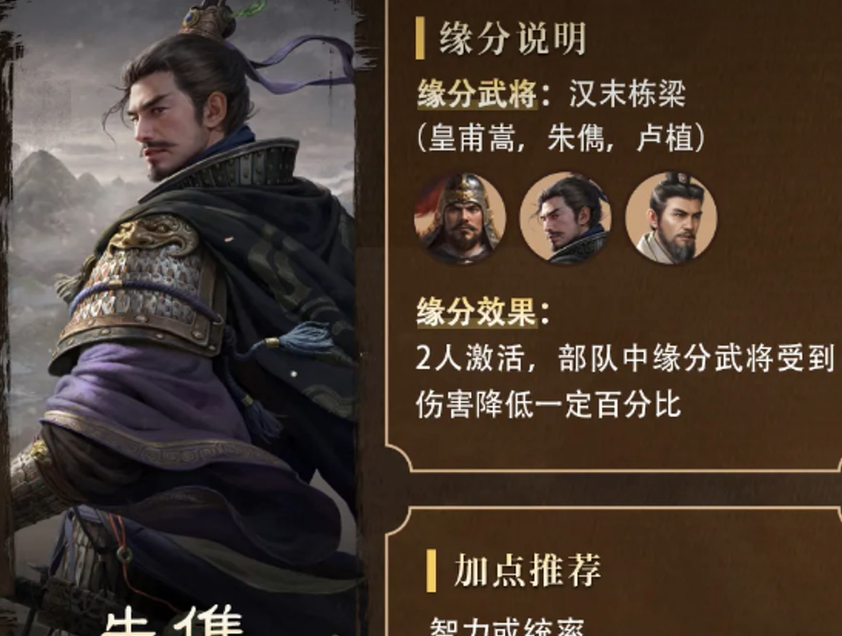
Task: Tap the bearded Lu Zhi portrait
Action: (671, 218)
